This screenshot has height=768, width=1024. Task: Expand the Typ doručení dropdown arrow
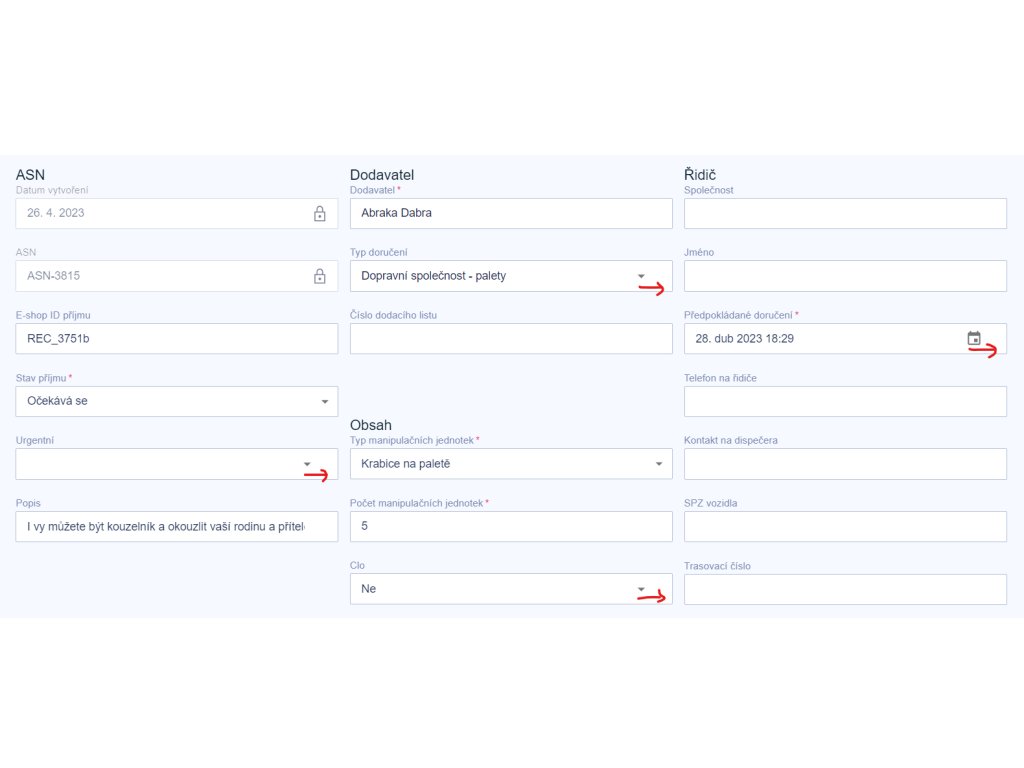pos(641,276)
